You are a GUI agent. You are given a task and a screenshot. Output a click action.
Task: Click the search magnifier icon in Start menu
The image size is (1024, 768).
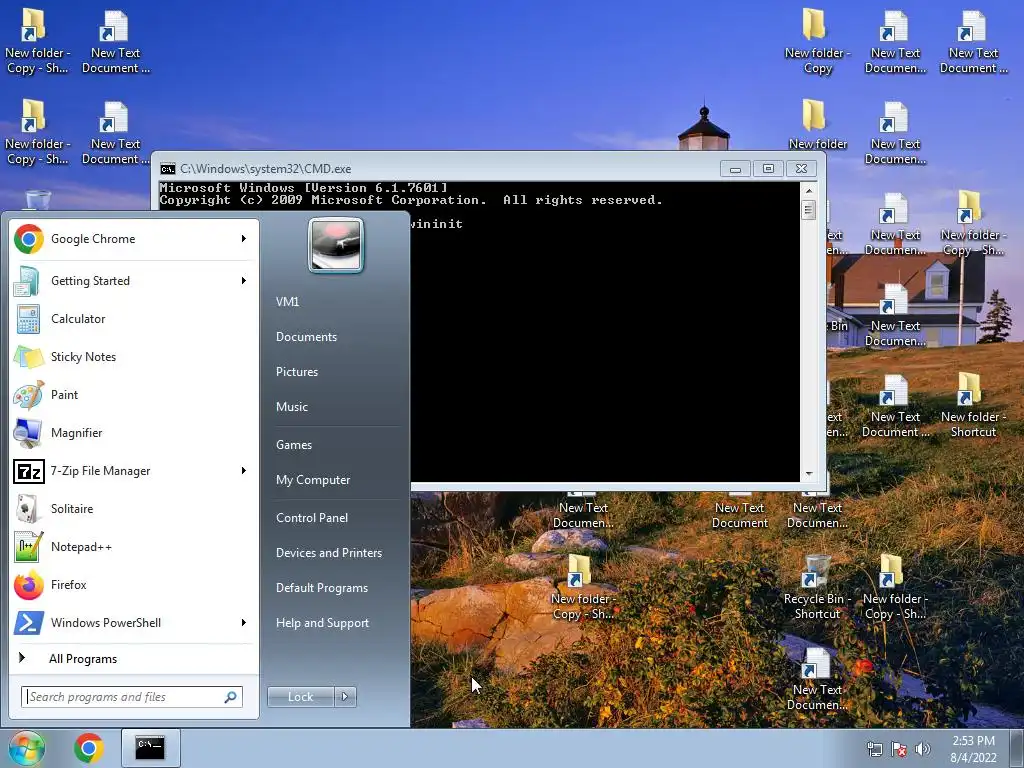coord(231,697)
